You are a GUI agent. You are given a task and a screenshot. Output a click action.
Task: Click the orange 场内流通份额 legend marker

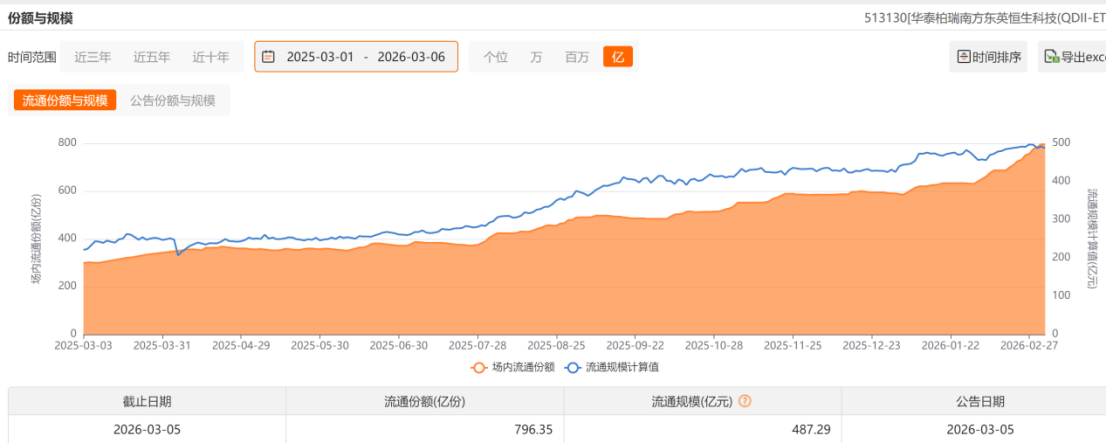pyautogui.click(x=480, y=367)
